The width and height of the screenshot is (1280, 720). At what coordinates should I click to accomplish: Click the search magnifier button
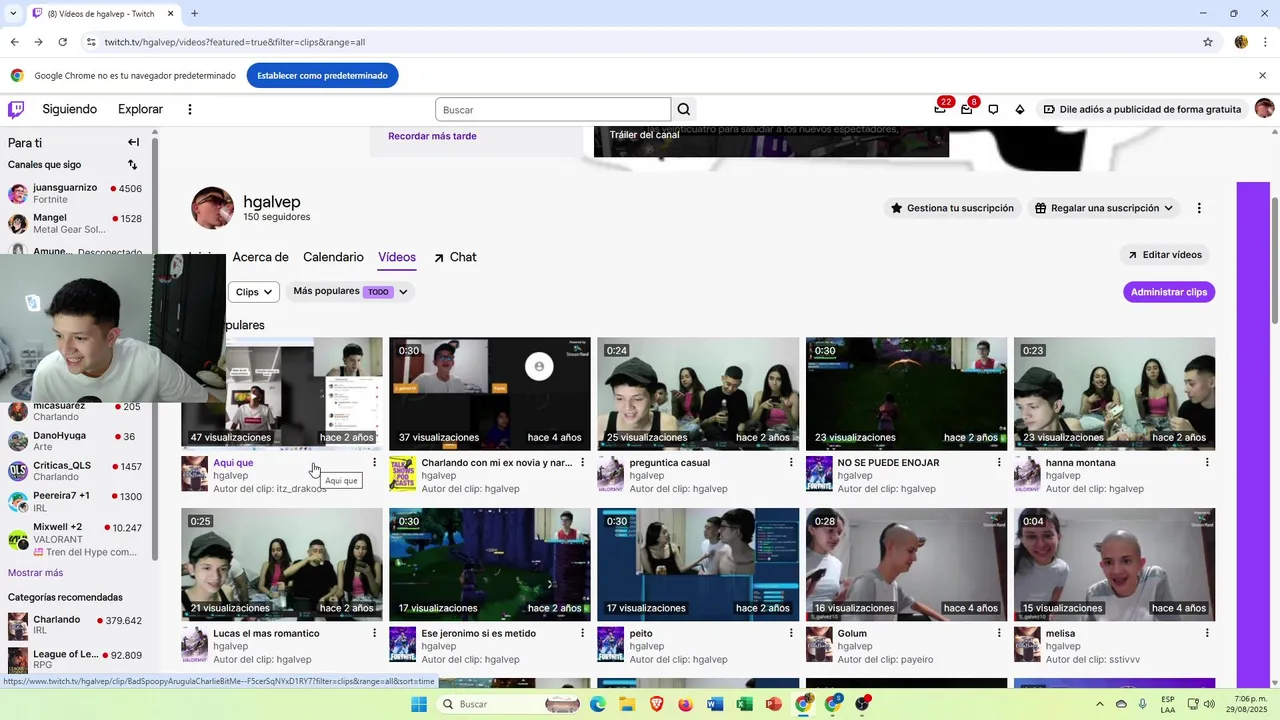pyautogui.click(x=684, y=110)
